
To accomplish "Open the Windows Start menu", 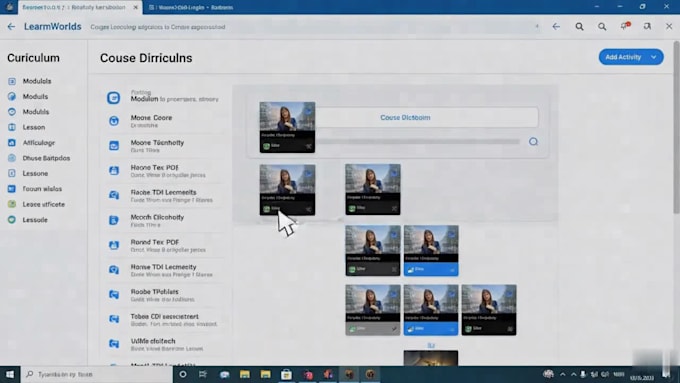I will click(10, 374).
